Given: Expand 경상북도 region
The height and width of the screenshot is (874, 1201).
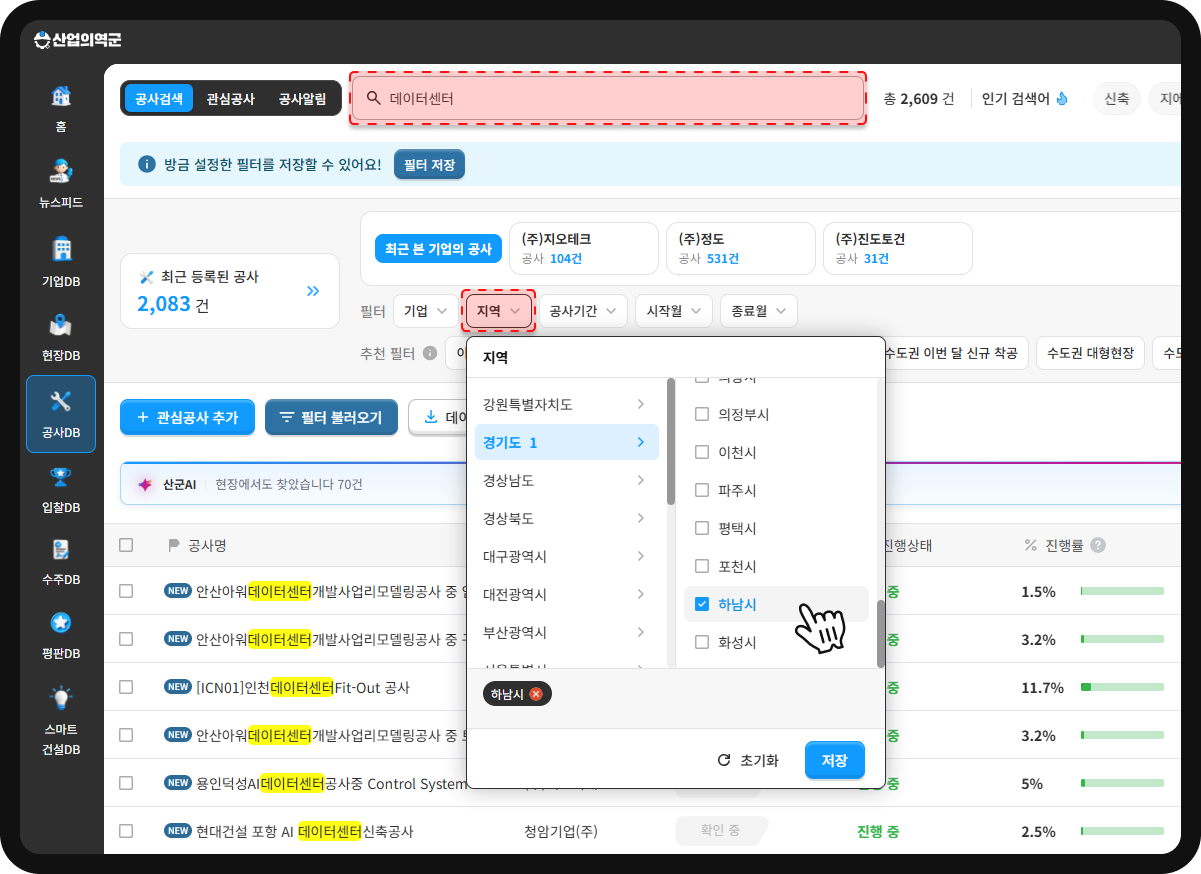Looking at the screenshot, I should [x=566, y=518].
